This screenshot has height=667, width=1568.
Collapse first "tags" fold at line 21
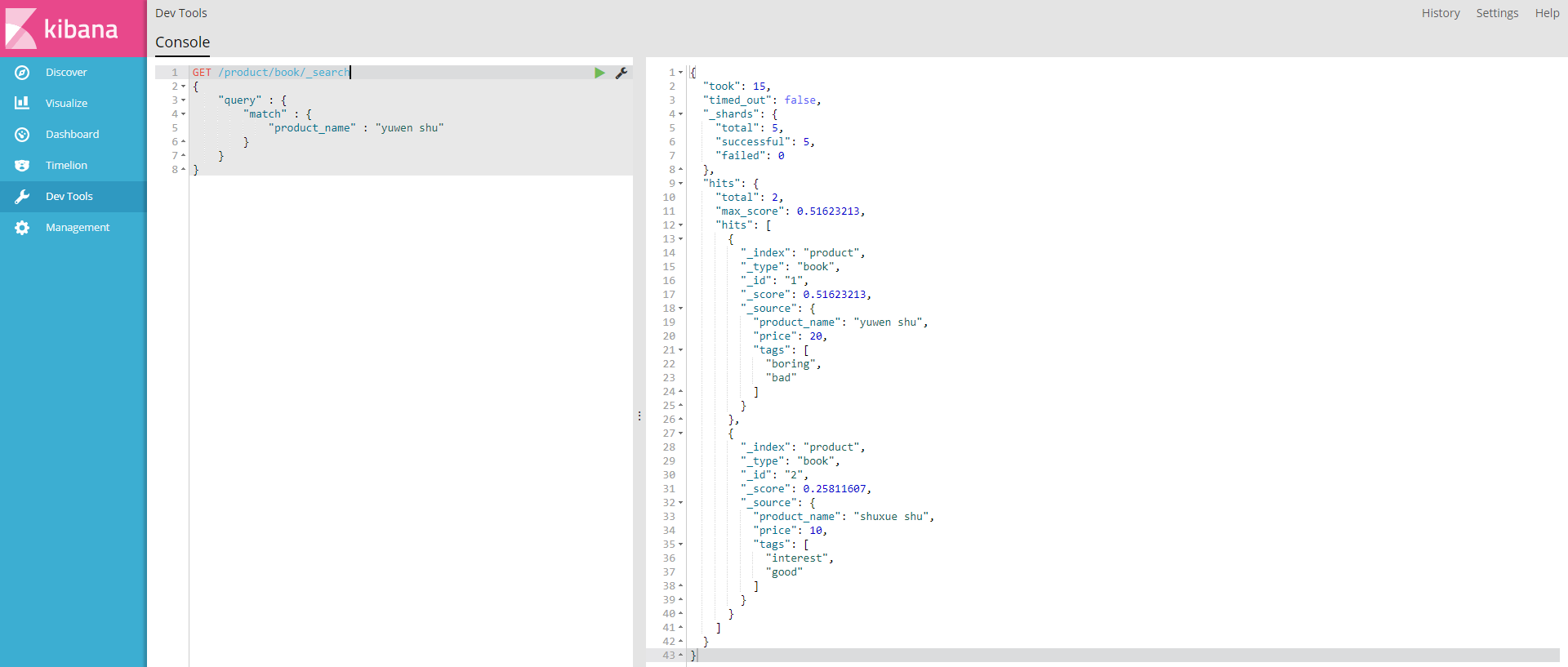pos(681,350)
